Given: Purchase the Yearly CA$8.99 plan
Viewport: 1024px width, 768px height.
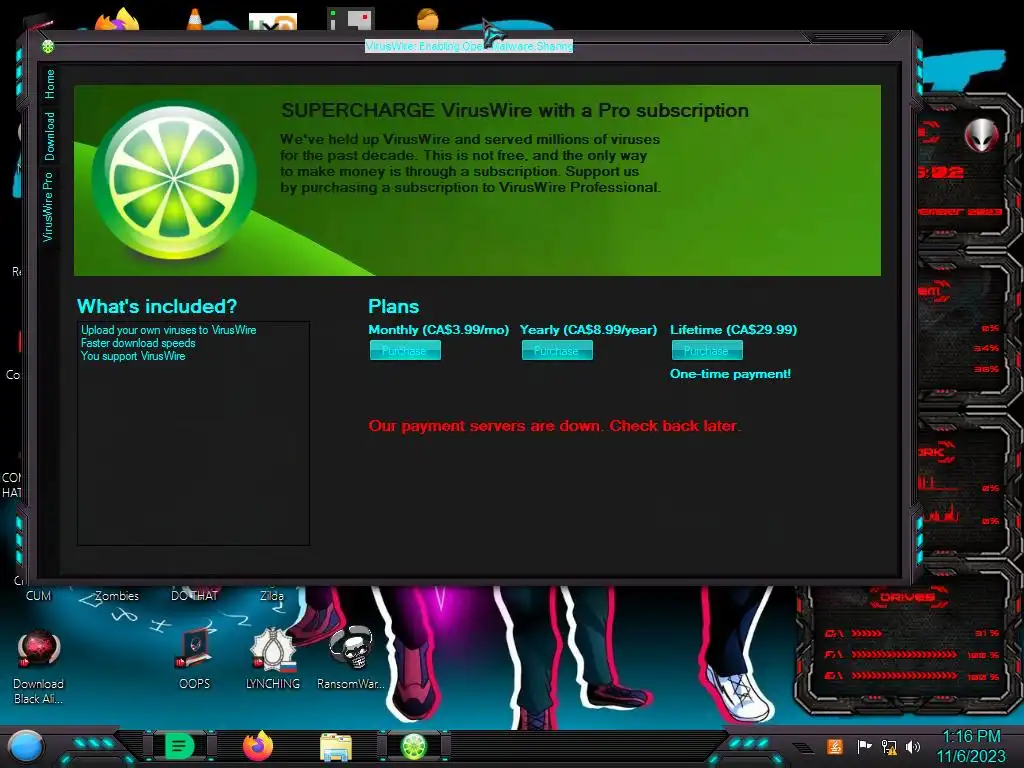Looking at the screenshot, I should tap(557, 351).
